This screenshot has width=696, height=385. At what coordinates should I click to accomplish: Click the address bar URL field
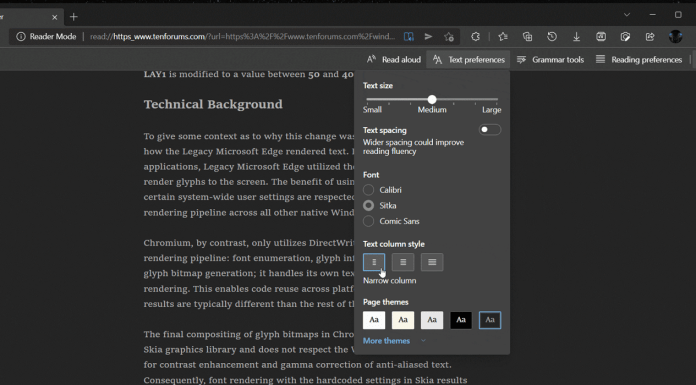pyautogui.click(x=242, y=36)
